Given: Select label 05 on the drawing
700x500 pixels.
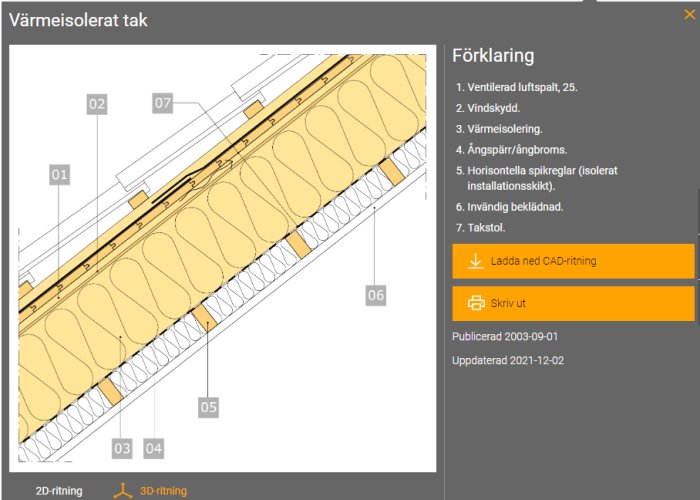Looking at the screenshot, I should pyautogui.click(x=208, y=407).
